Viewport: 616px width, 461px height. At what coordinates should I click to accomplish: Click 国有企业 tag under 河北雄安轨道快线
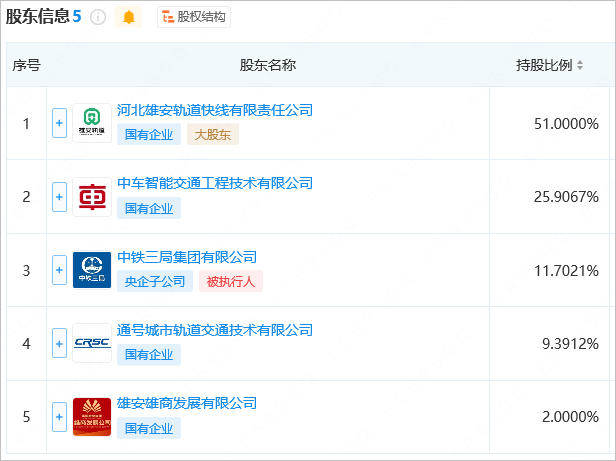149,134
